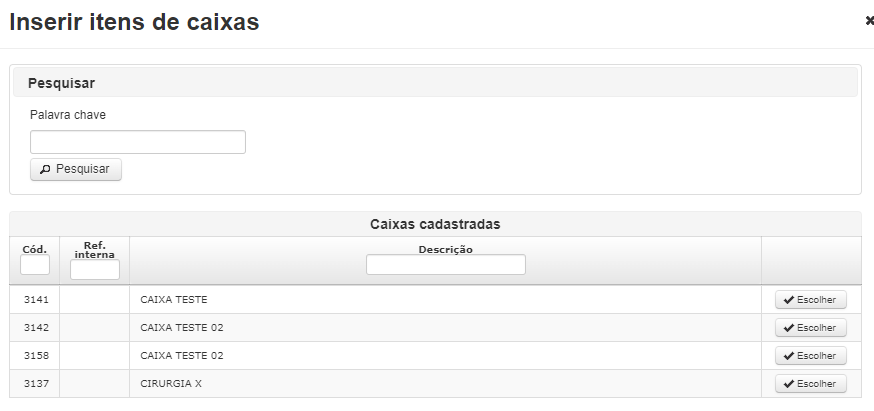Click the Pesquisar search button

(x=76, y=169)
